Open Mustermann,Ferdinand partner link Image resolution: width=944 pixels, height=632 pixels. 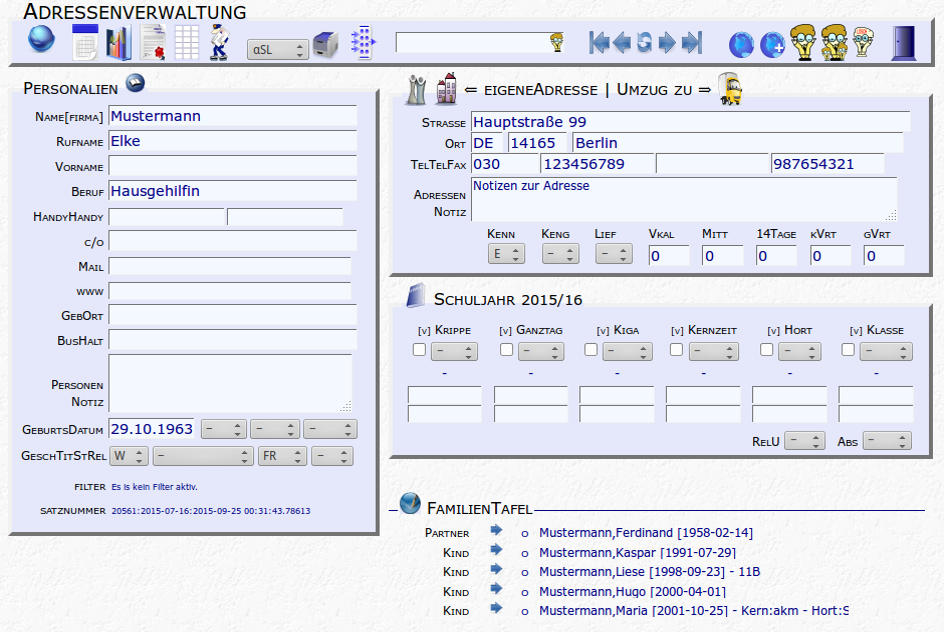coord(645,533)
